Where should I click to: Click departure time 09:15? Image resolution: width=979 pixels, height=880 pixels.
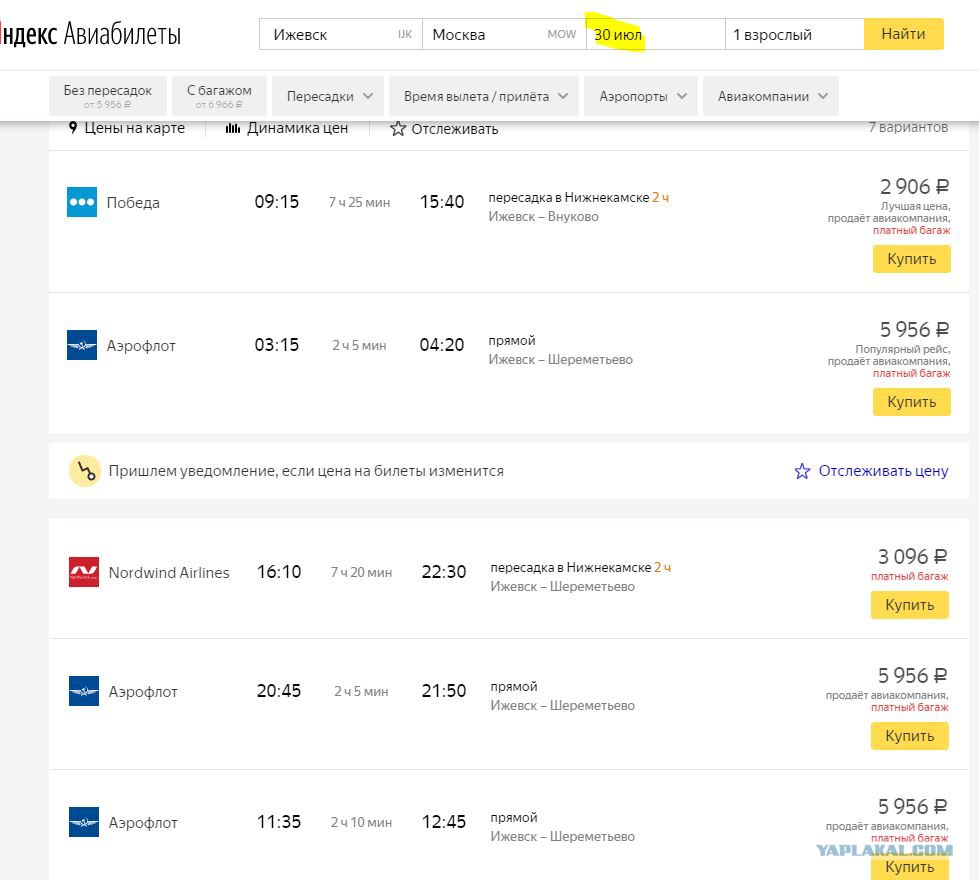[277, 202]
